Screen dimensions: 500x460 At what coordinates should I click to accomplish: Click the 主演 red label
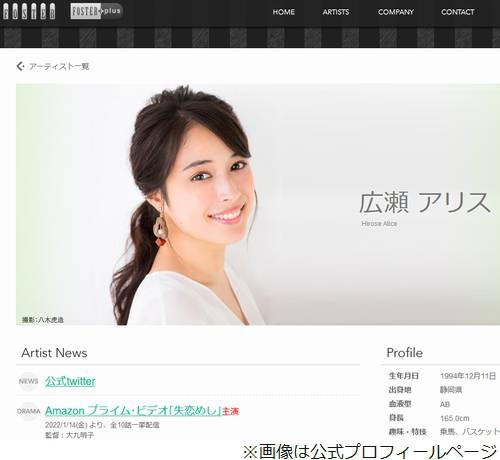tap(231, 411)
